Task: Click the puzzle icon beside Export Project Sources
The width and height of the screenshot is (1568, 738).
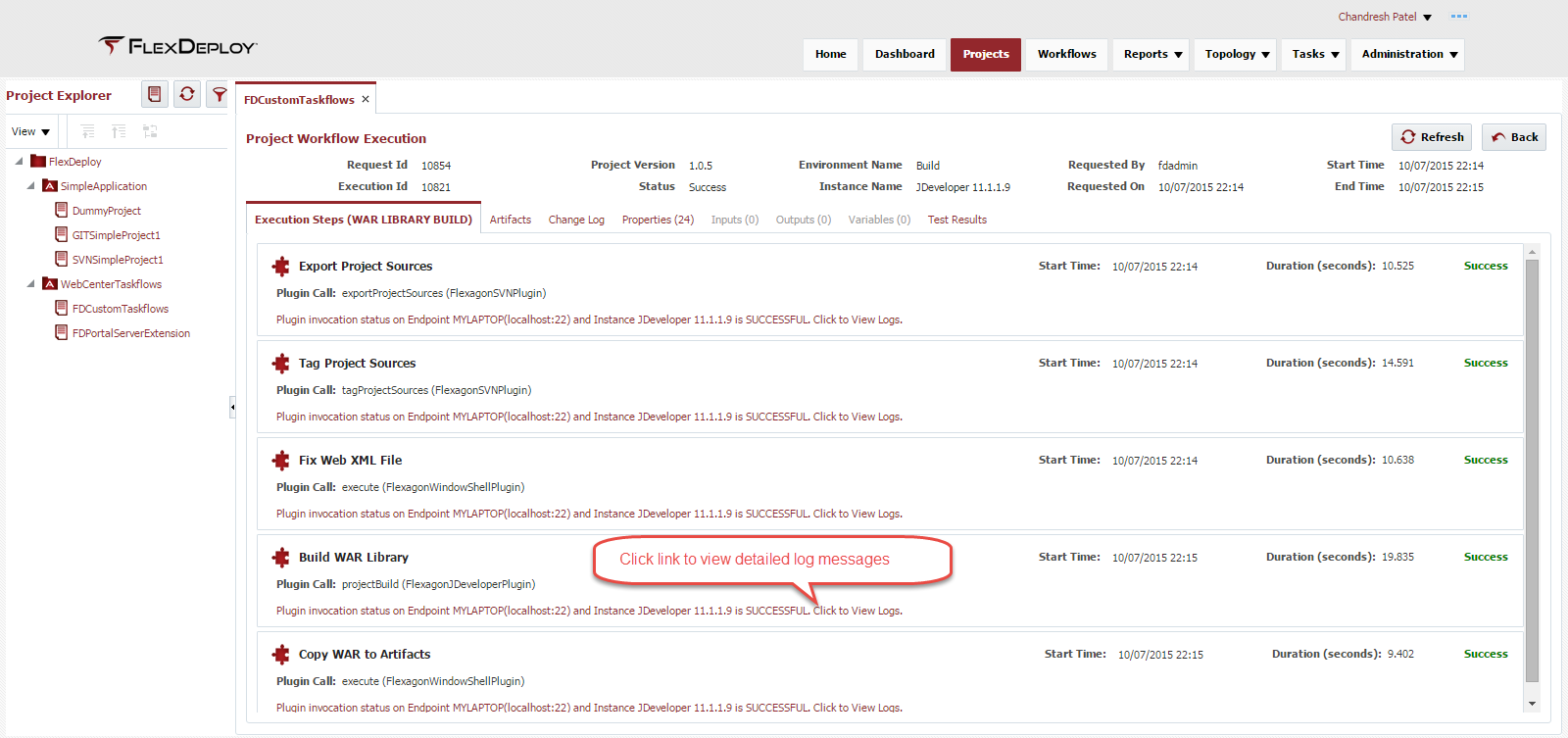Action: tap(281, 266)
